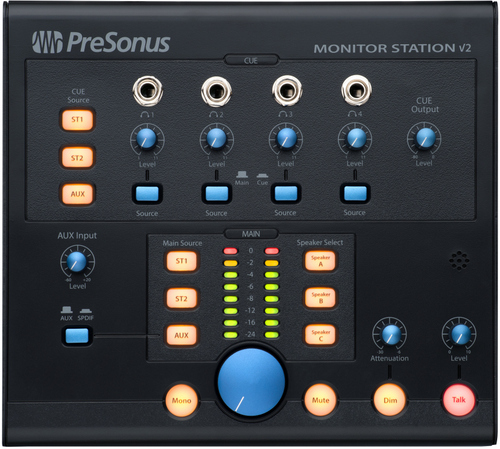
Task: Click the red top-left clip LED
Action: [231, 251]
